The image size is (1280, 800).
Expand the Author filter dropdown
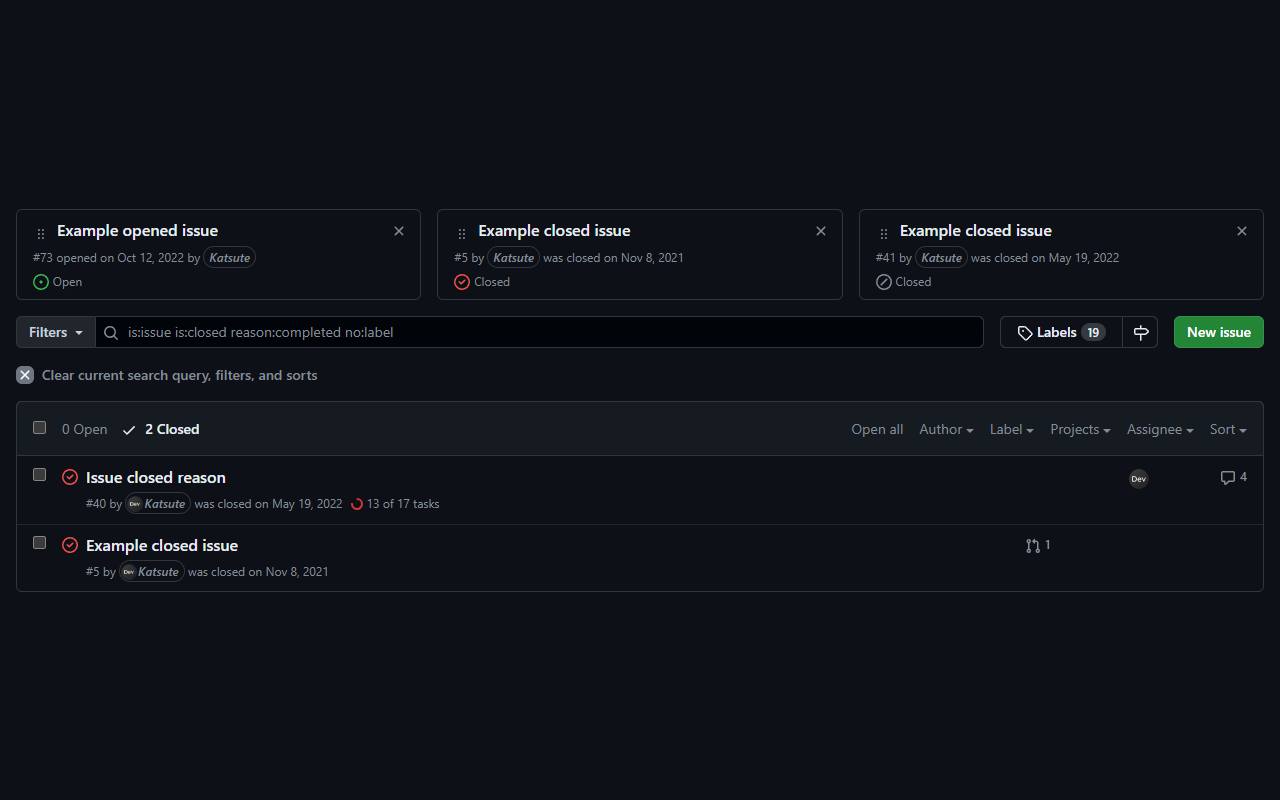coord(946,429)
